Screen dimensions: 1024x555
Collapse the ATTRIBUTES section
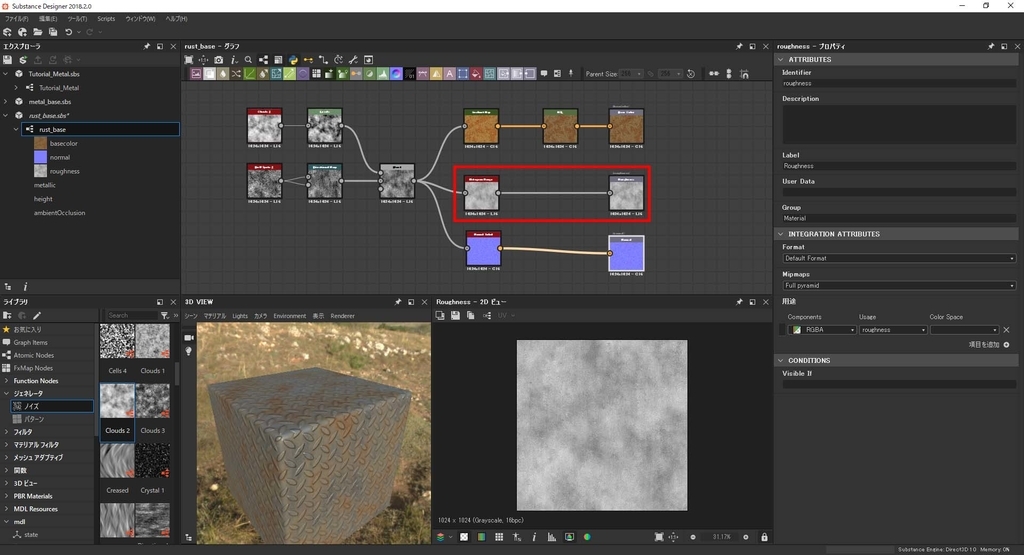782,59
